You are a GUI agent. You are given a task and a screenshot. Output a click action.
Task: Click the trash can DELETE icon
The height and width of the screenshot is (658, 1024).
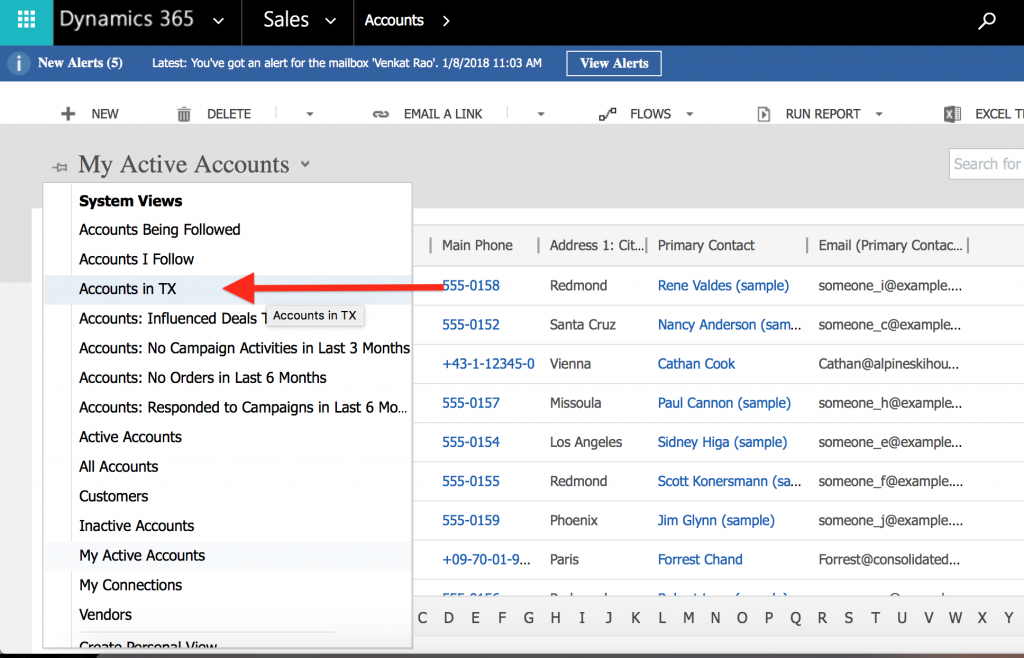click(184, 114)
